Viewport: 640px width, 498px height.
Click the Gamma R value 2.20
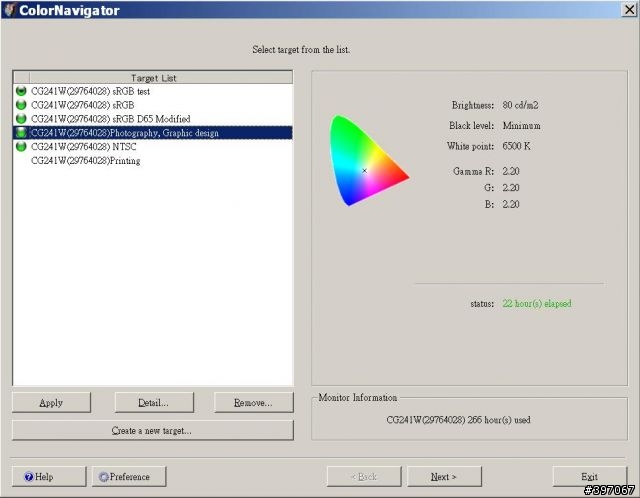[511, 171]
